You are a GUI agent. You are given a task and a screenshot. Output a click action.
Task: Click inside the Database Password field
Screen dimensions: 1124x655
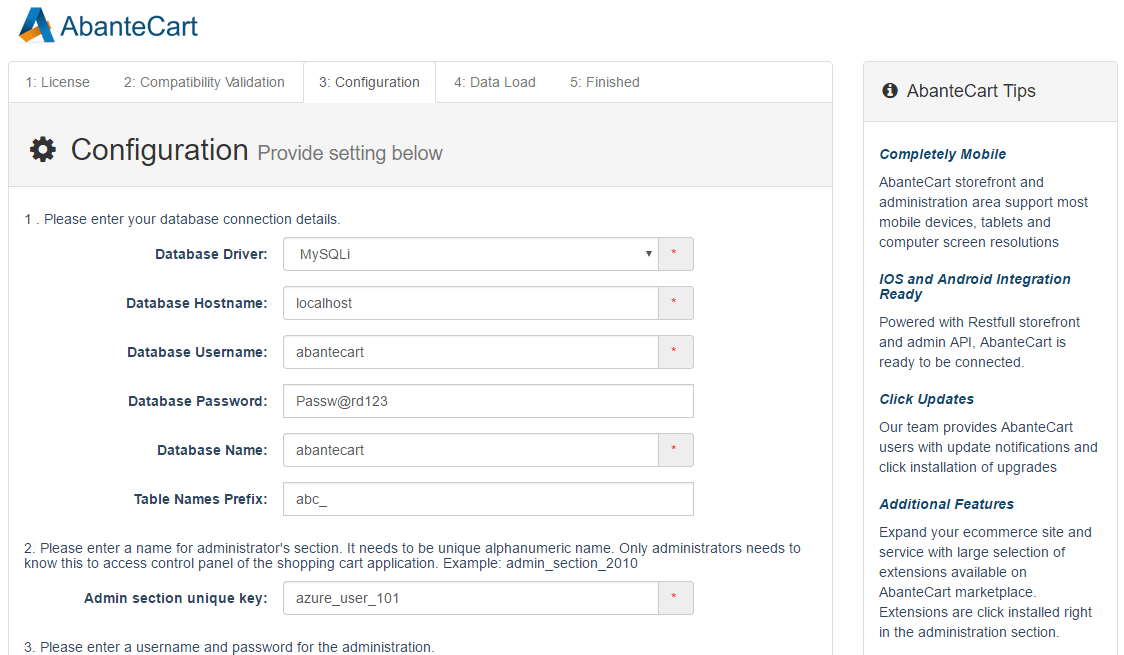tap(488, 401)
